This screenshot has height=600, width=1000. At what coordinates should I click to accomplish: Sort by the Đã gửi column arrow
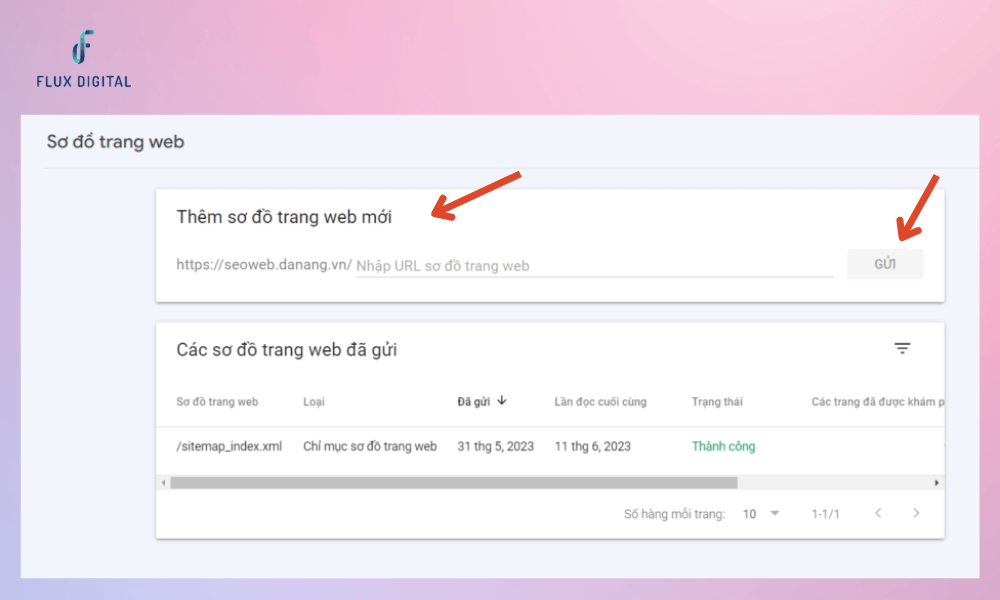502,400
